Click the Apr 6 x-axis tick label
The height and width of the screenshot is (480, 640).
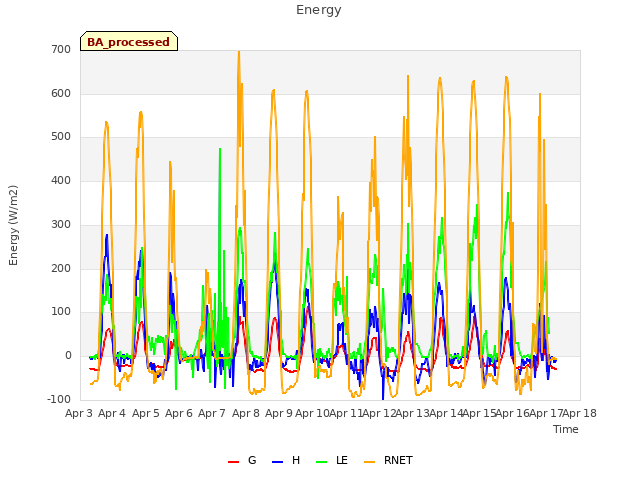tap(178, 413)
